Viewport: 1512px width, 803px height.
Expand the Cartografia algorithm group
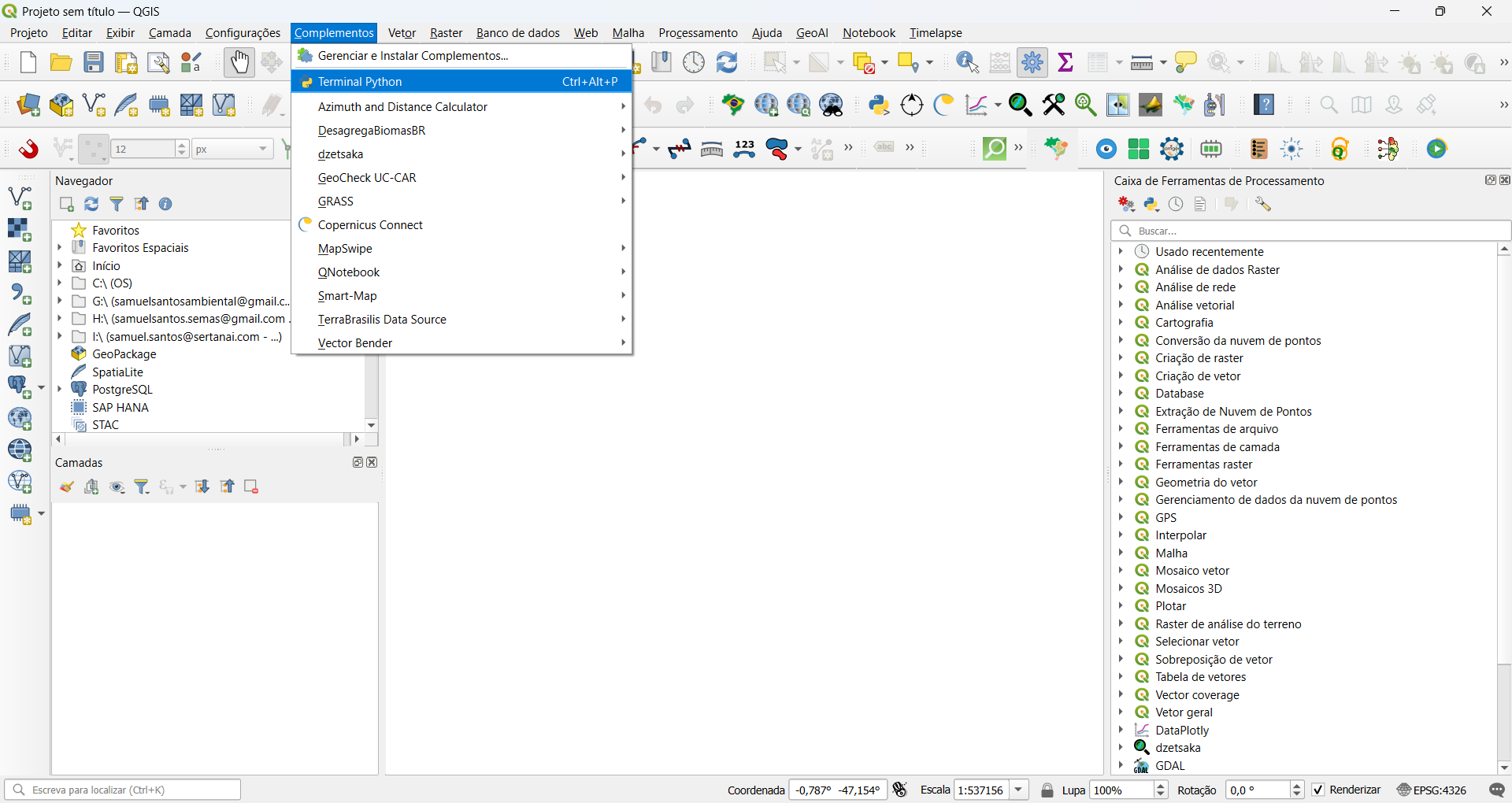tap(1122, 323)
